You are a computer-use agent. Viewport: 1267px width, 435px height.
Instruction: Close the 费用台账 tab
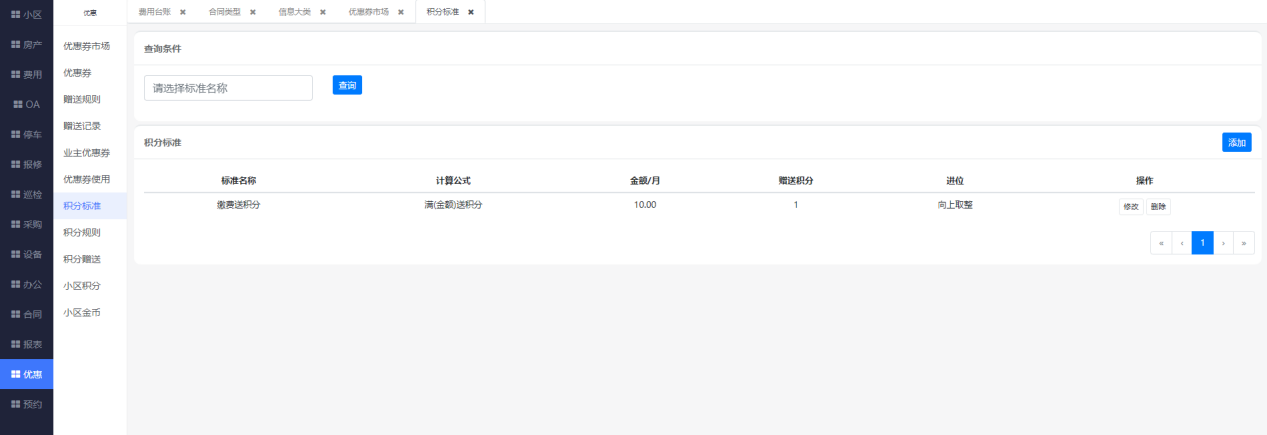click(x=183, y=12)
